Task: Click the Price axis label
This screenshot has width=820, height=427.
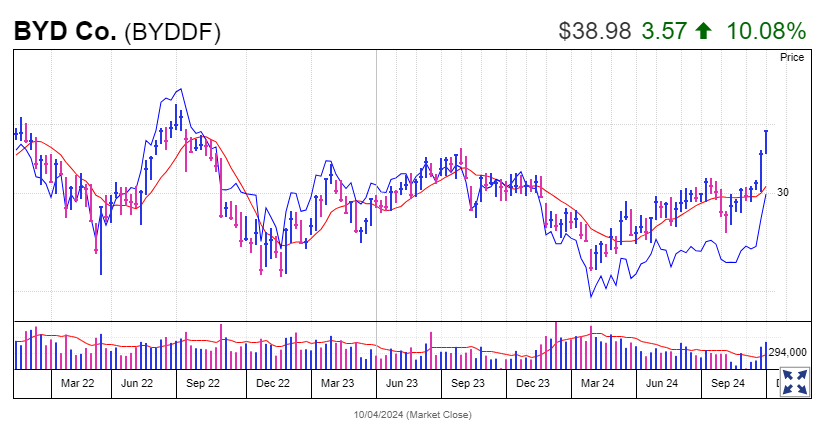Action: pos(792,57)
